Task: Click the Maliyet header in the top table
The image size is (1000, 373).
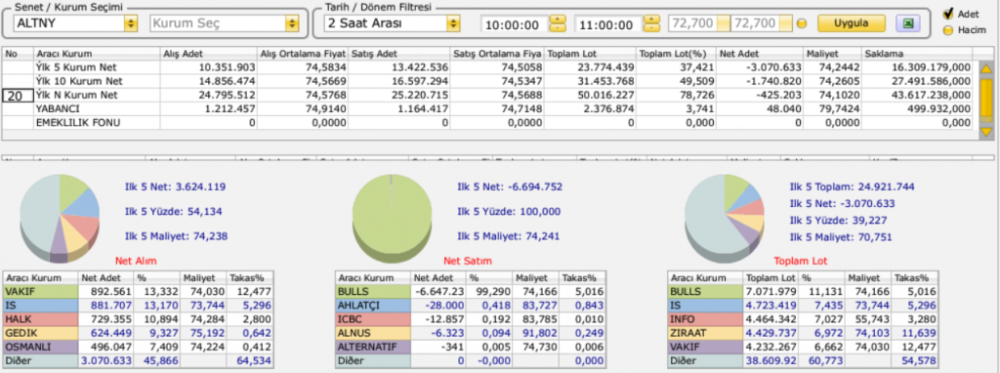Action: point(832,54)
